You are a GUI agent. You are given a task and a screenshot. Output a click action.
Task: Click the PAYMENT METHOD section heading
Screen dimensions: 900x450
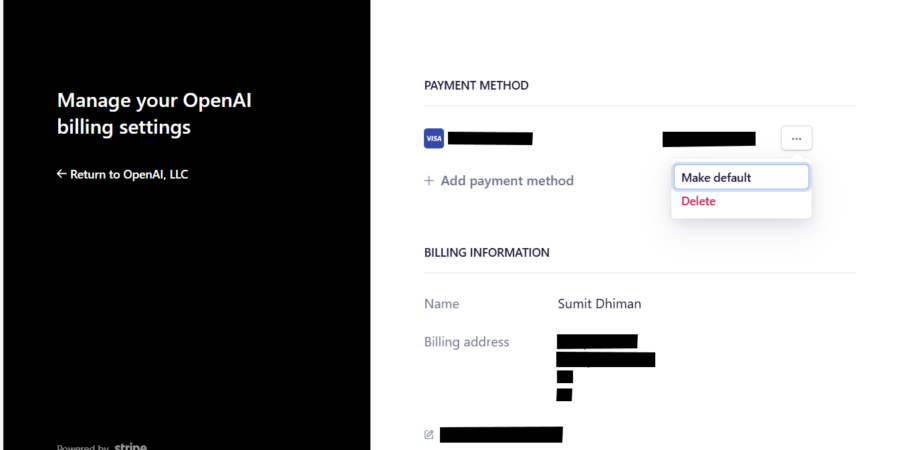coord(476,86)
